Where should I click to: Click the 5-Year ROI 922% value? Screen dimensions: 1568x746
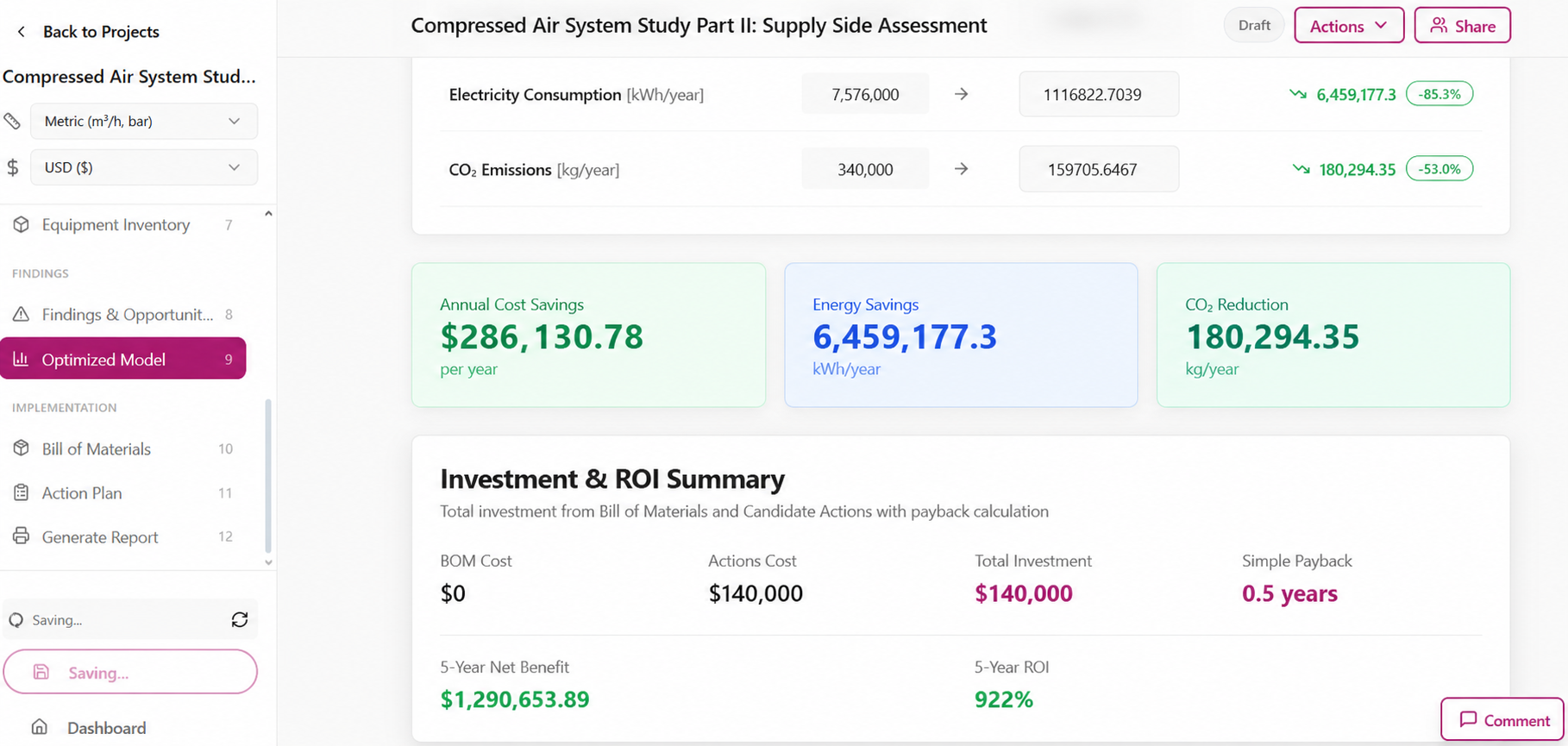(x=1004, y=699)
